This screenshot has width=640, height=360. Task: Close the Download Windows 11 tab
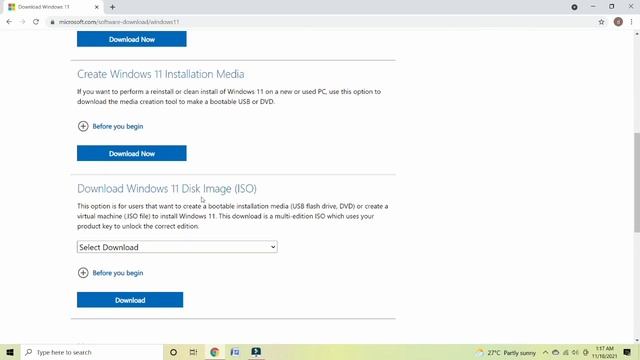[x=97, y=7]
